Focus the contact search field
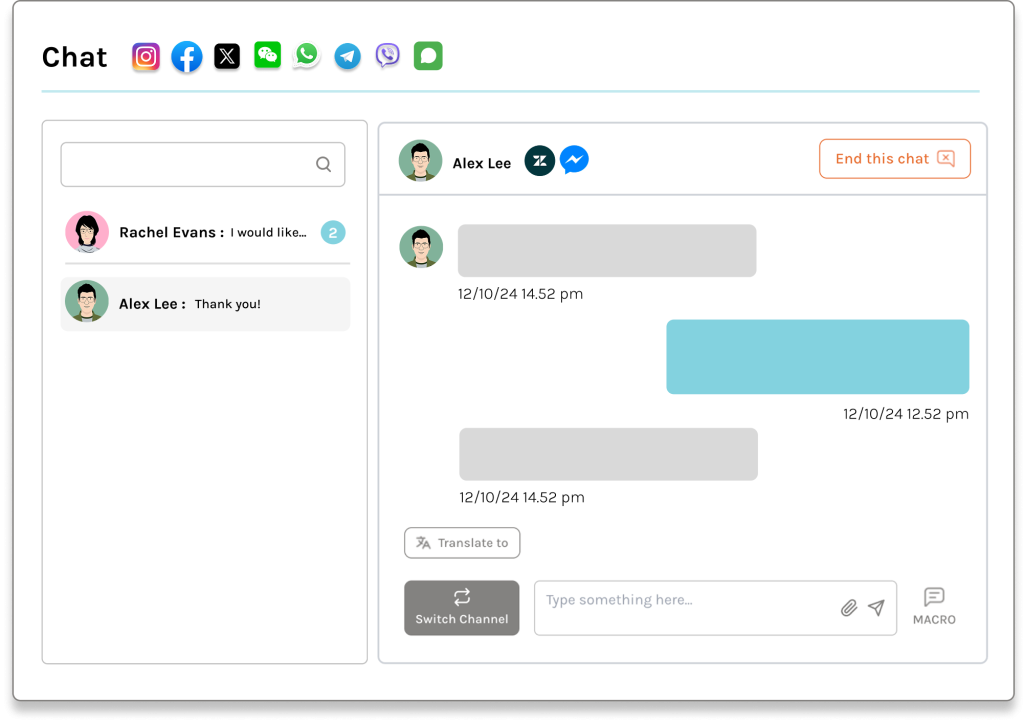 coord(203,165)
